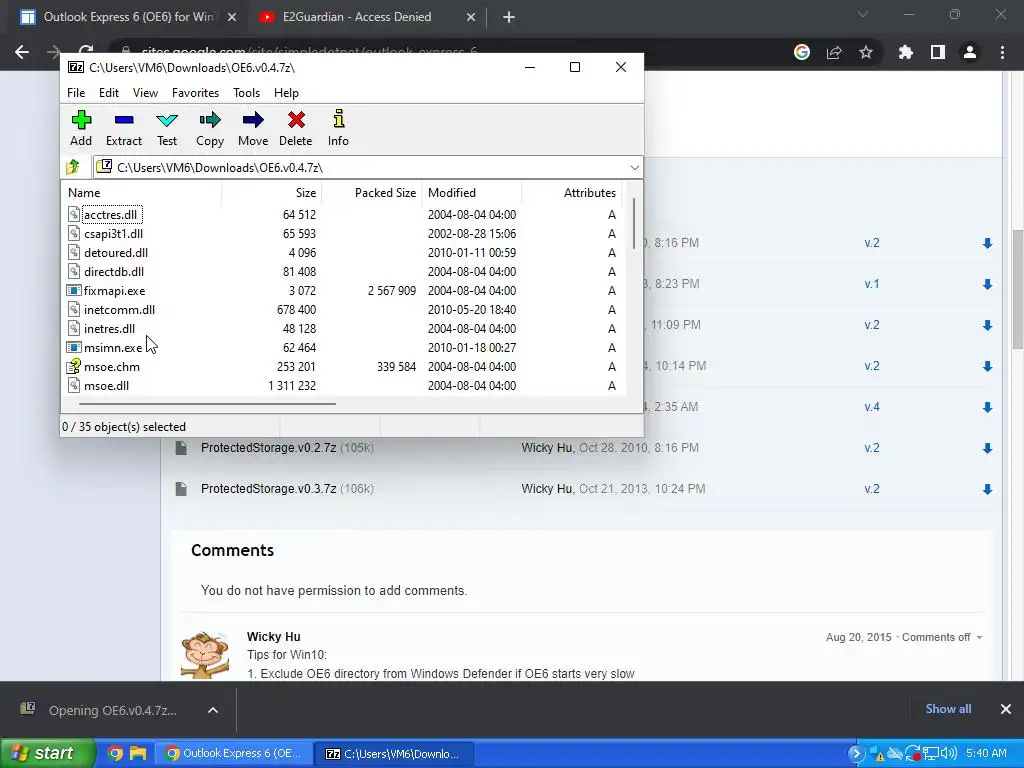
Task: Sort by Modified column header
Action: (x=472, y=193)
